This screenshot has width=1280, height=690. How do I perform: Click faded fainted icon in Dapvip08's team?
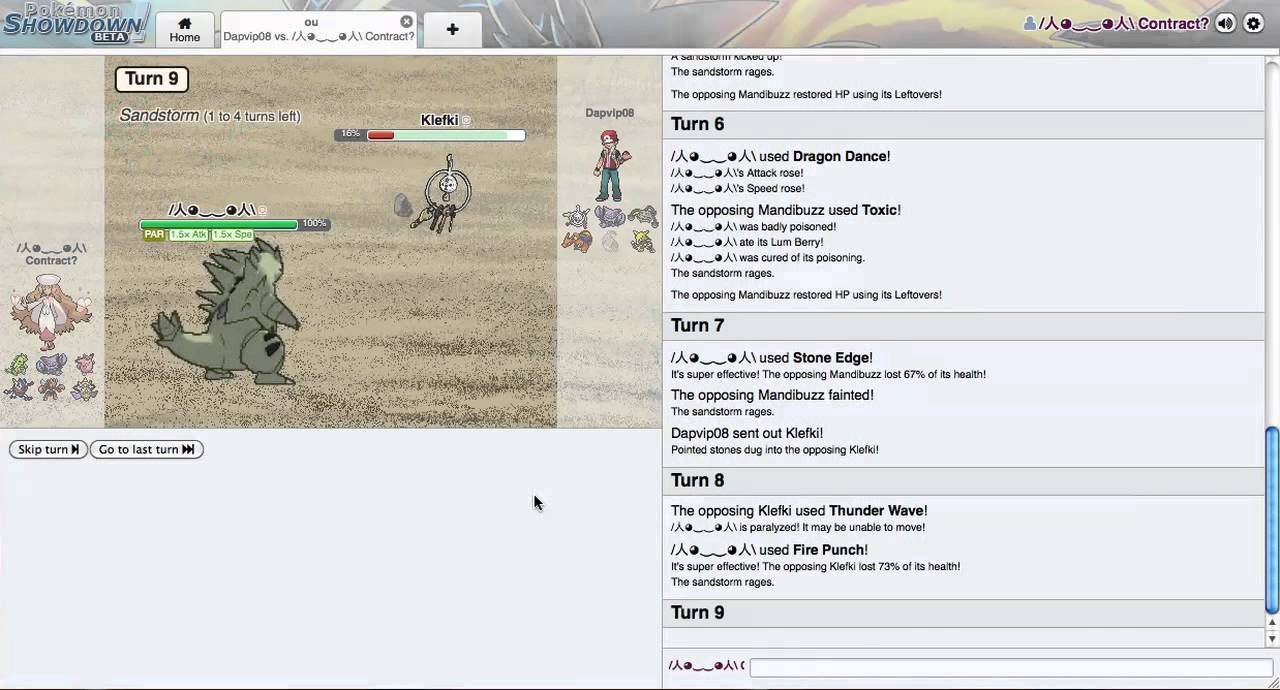coord(609,241)
